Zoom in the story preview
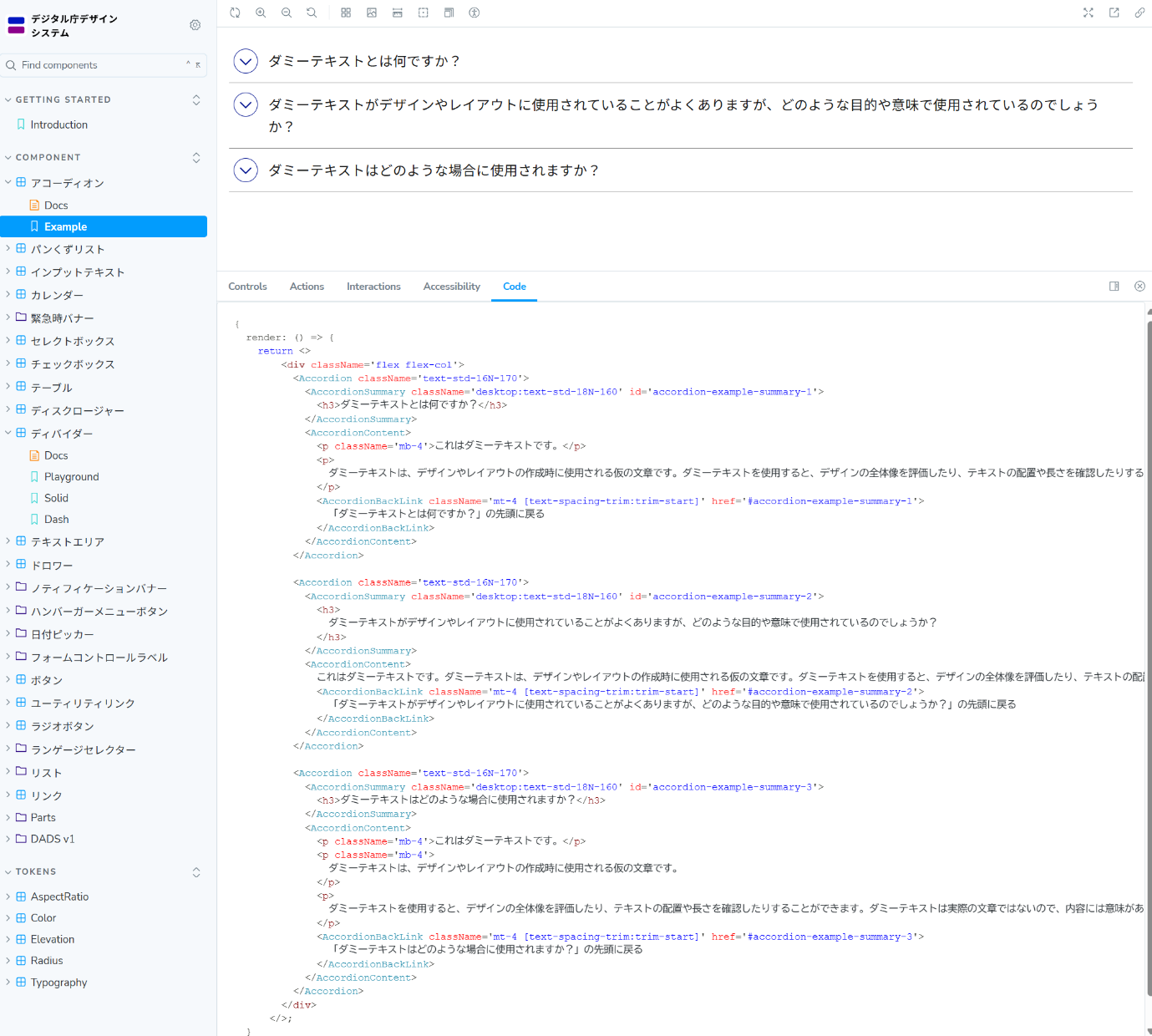 (261, 13)
